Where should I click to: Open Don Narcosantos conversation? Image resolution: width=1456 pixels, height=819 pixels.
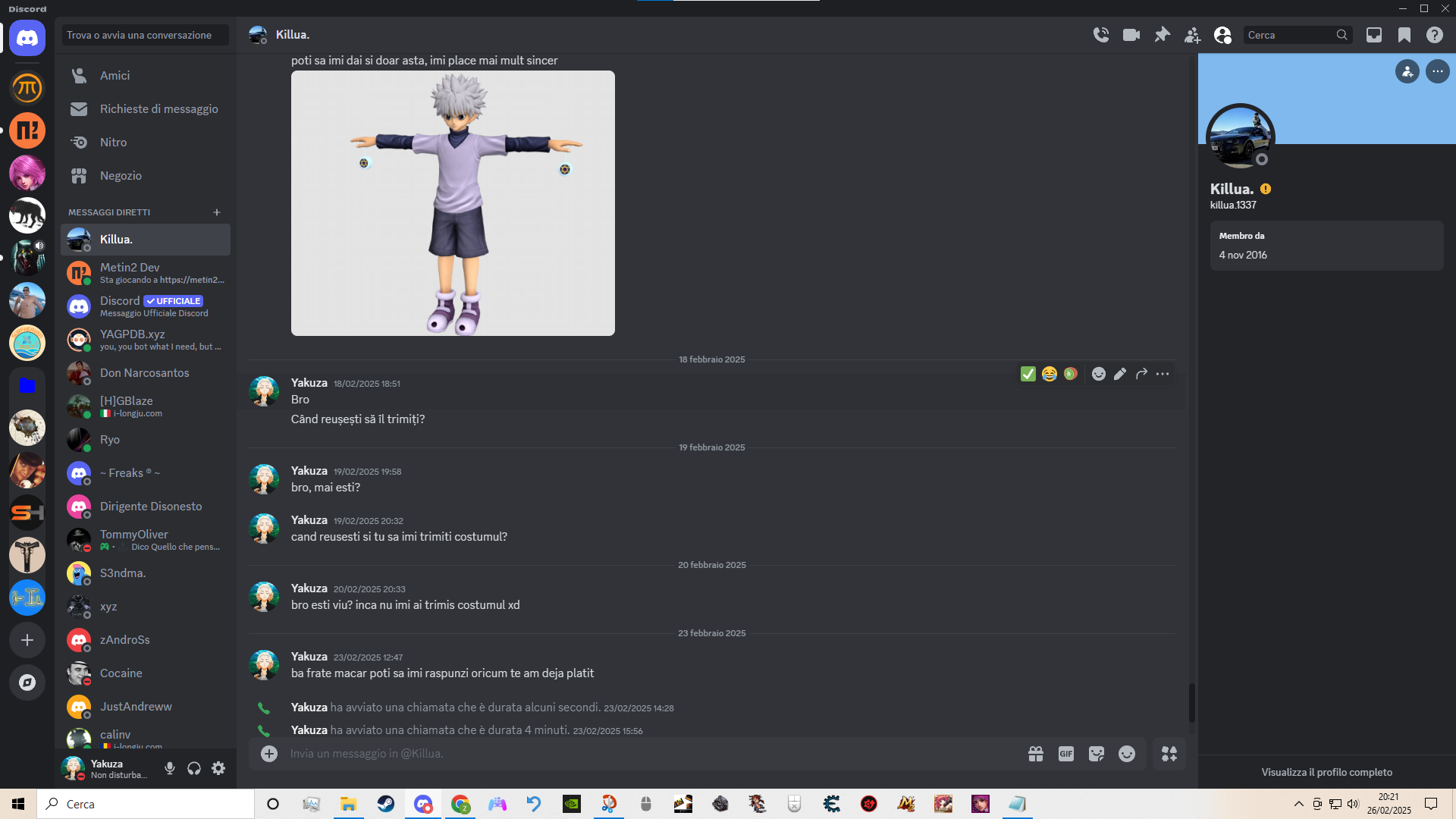[x=146, y=373]
